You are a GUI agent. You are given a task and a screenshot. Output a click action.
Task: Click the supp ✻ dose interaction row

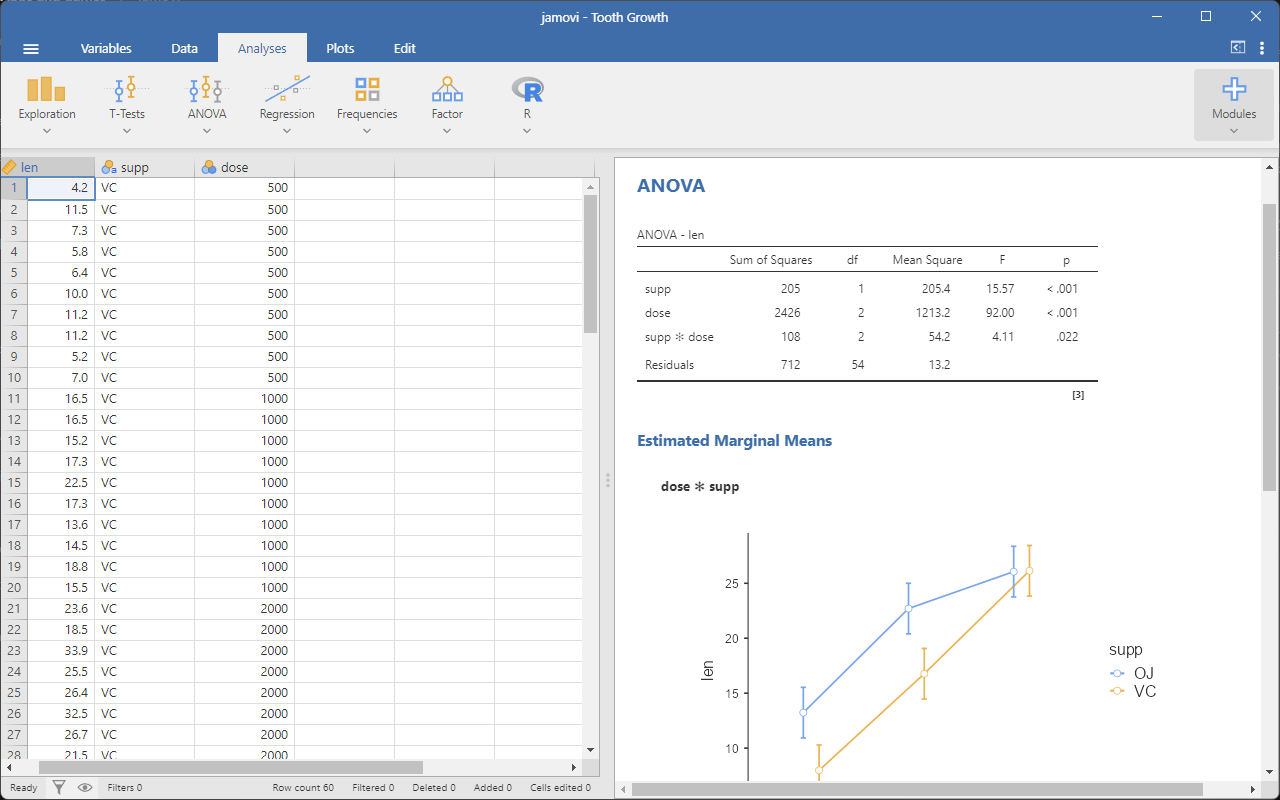867,337
